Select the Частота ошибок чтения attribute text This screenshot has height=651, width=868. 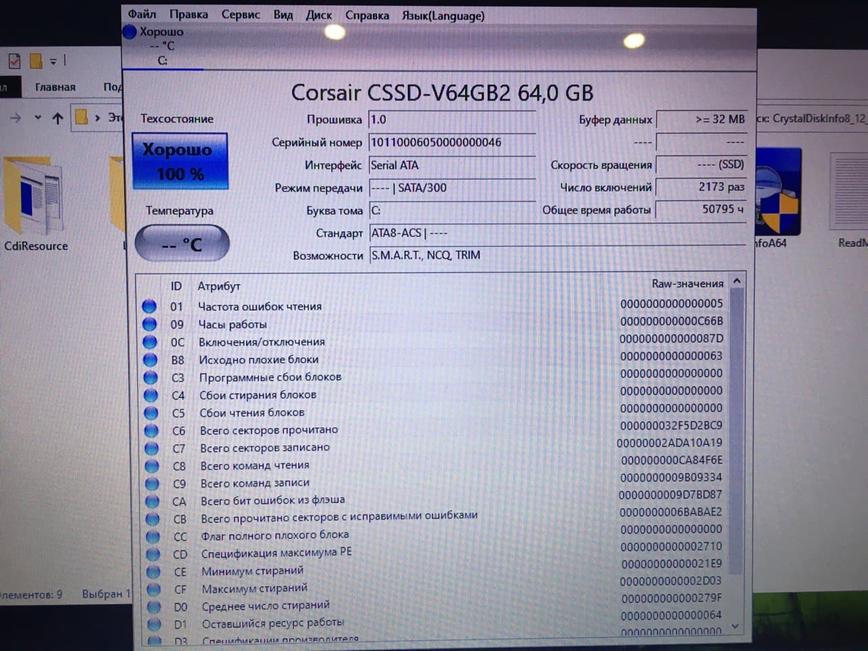[260, 306]
